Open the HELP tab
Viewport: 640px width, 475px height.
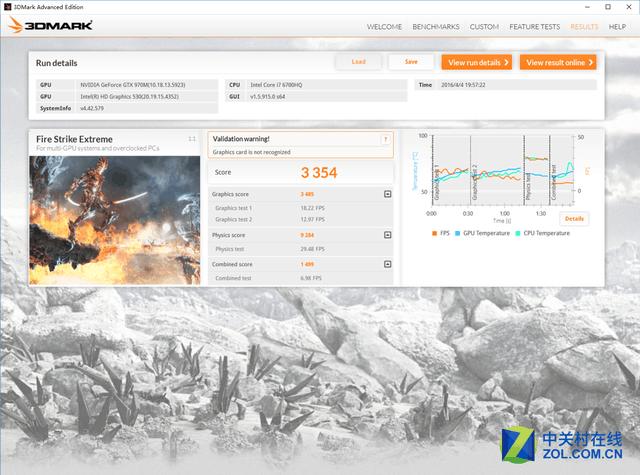617,27
